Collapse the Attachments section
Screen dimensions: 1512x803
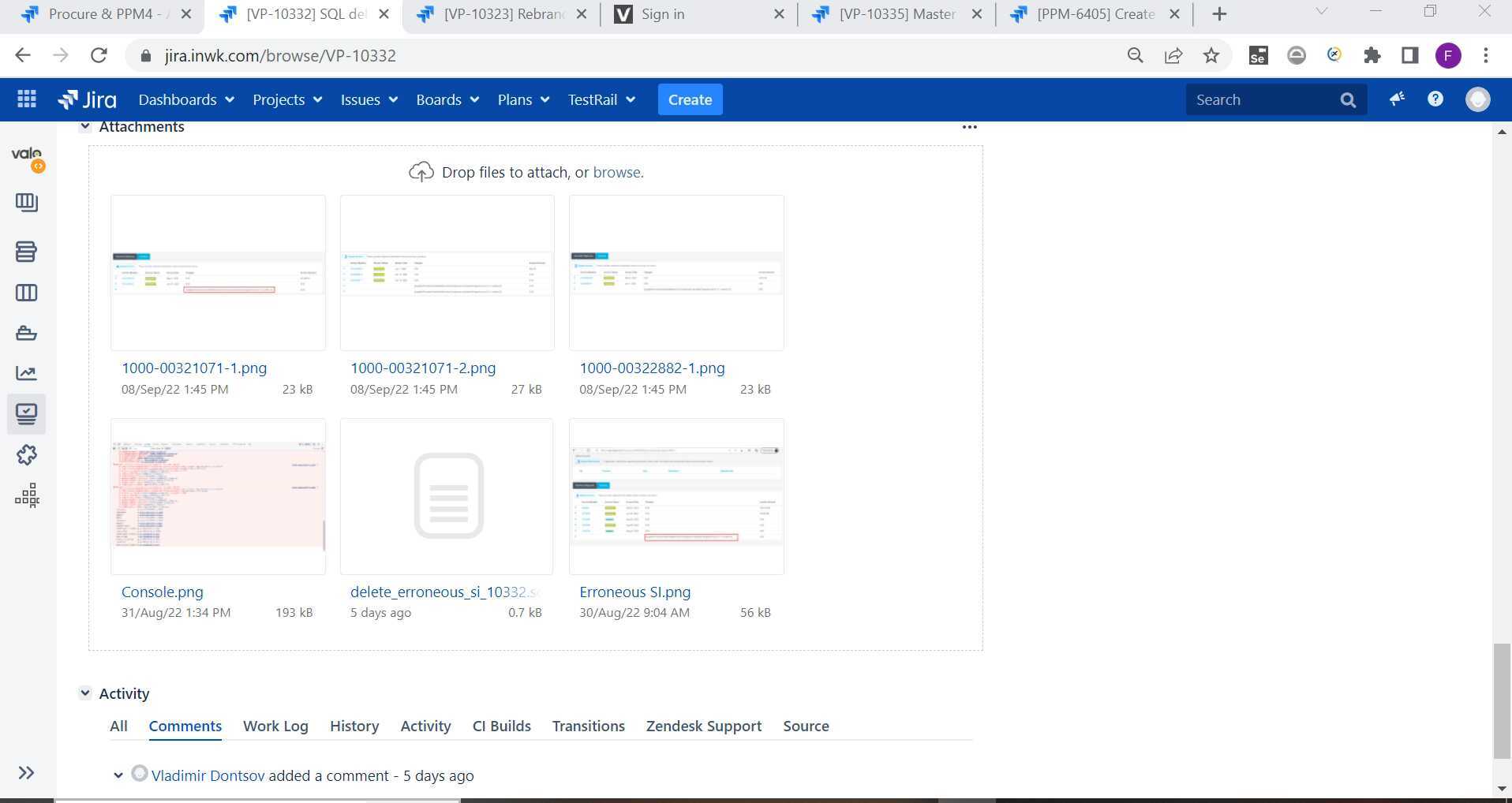click(x=85, y=127)
